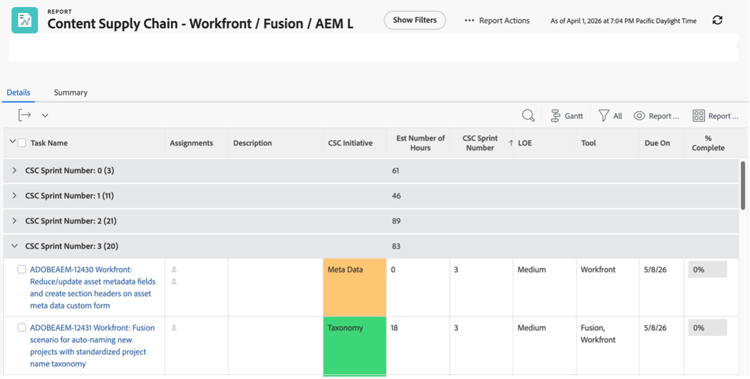750x379 pixels.
Task: Click the orange Meta Data cell
Action: [x=355, y=288]
